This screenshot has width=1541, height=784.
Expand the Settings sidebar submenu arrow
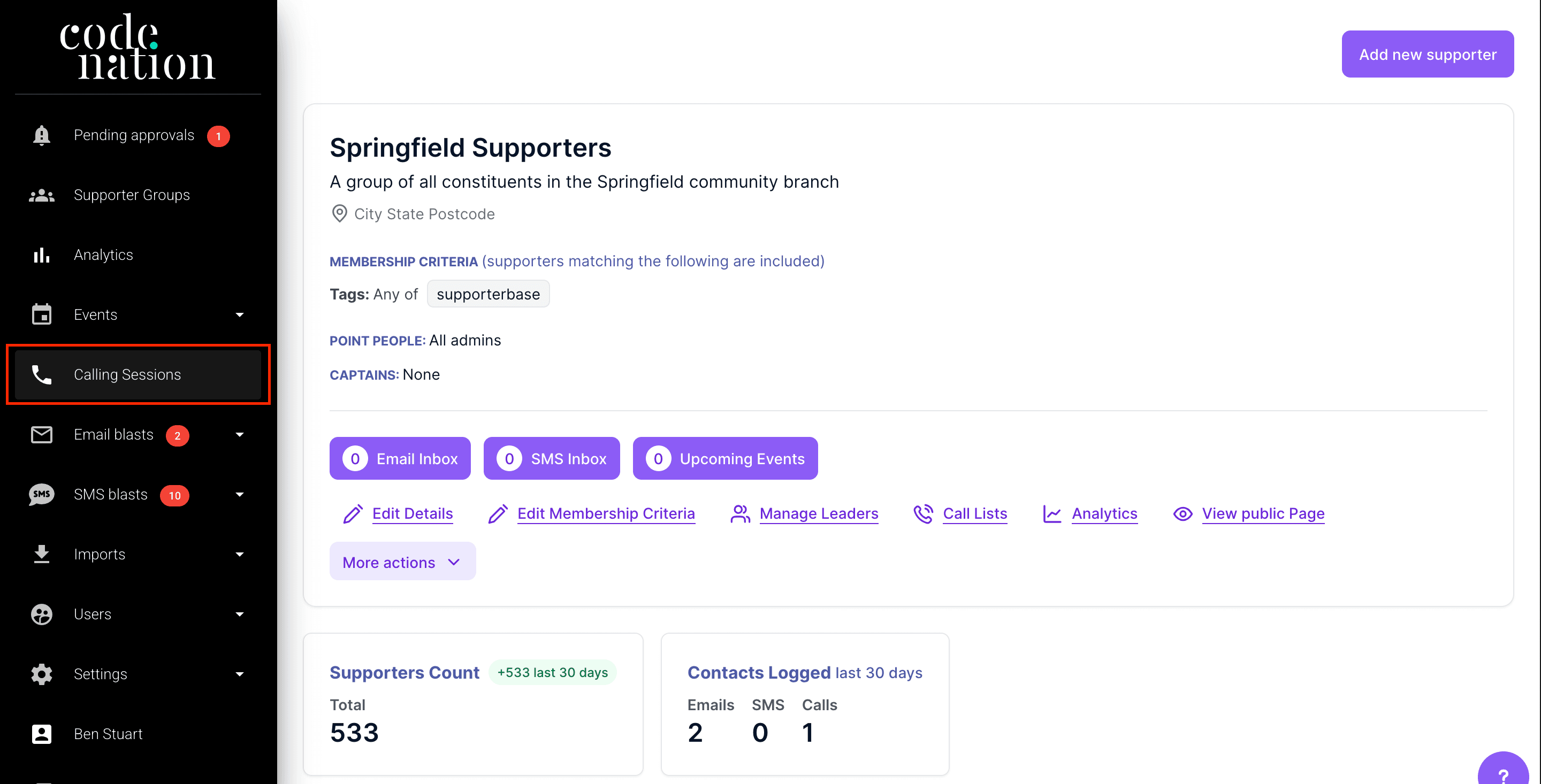coord(240,674)
